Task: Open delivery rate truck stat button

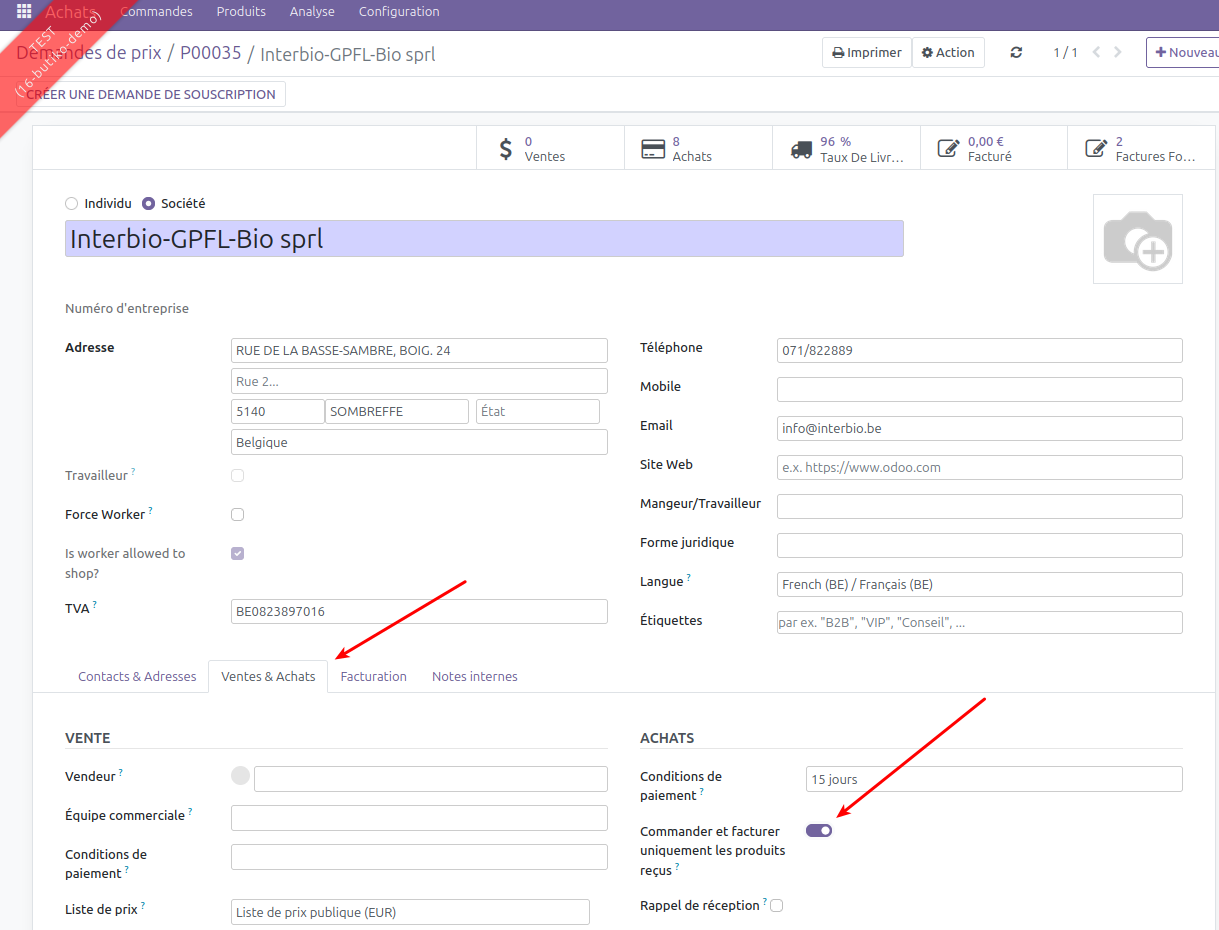Action: [x=846, y=149]
